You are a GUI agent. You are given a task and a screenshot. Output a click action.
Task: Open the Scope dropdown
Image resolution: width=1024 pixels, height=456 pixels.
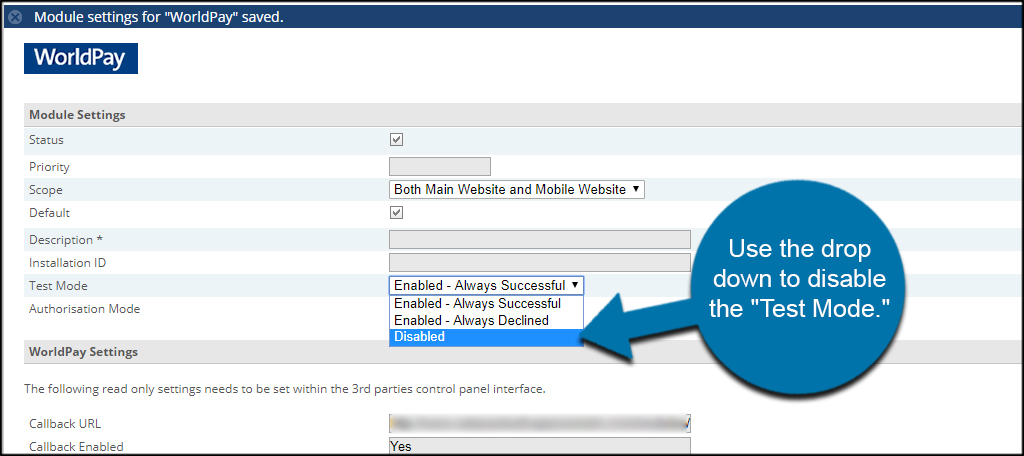click(517, 190)
